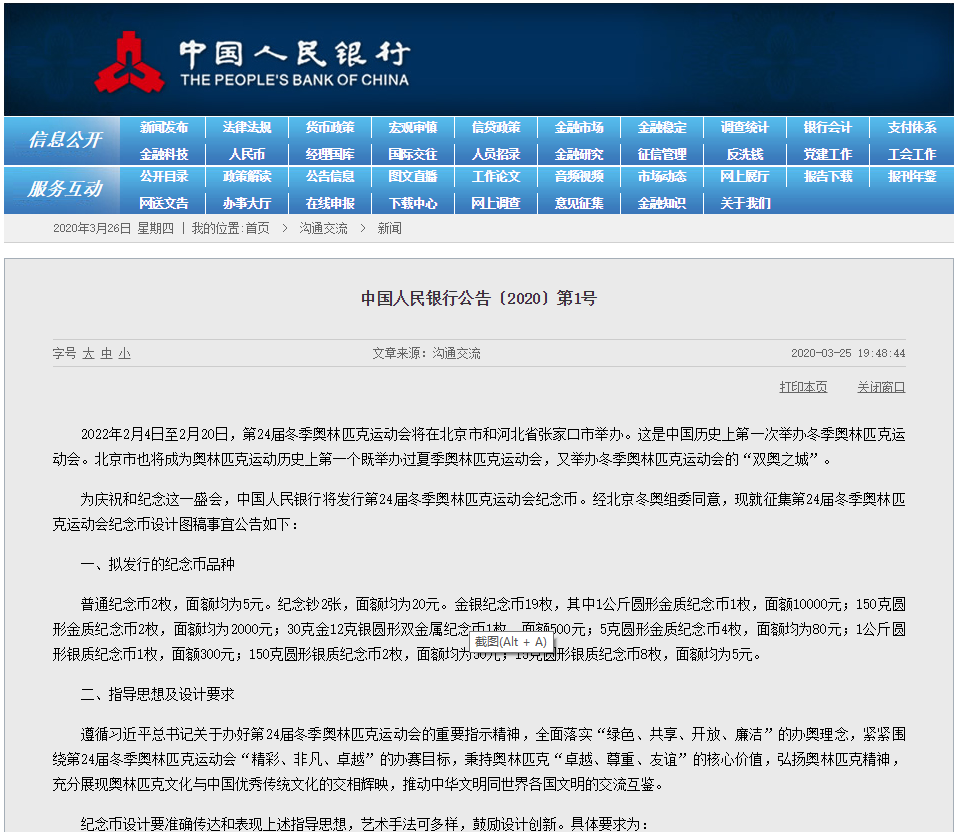Open the 关于我们 page
This screenshot has width=958, height=832.
745,203
